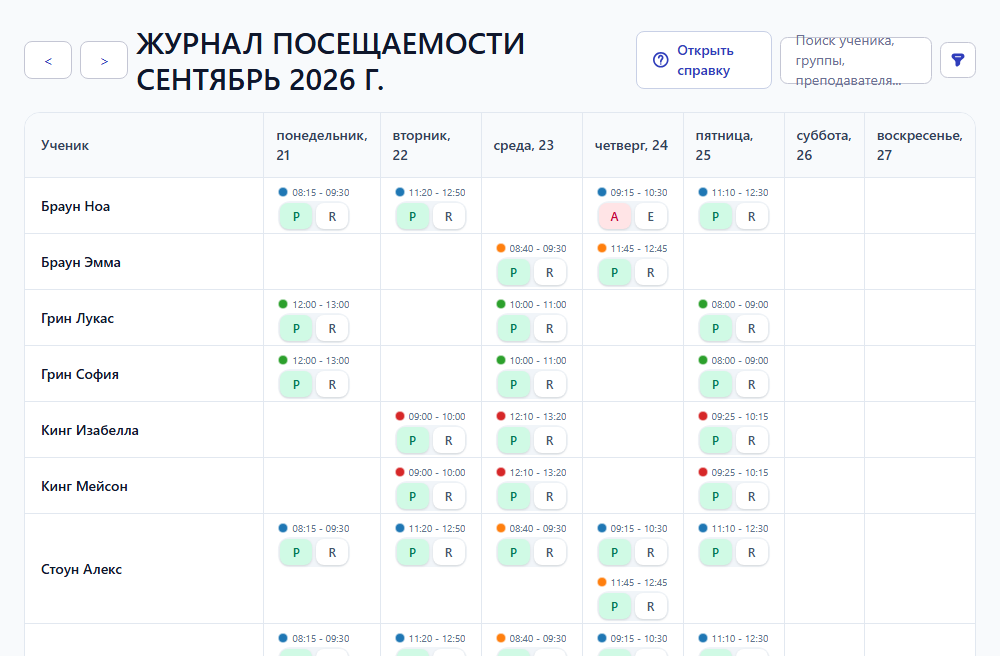Select student name Стоун Алекс

(82, 569)
